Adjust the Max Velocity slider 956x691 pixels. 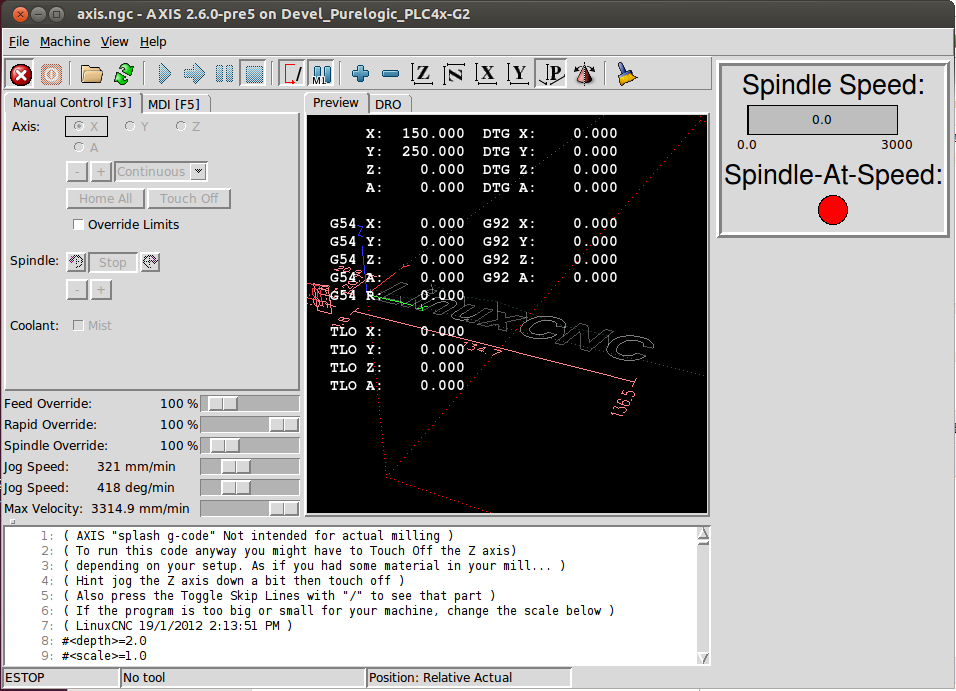click(250, 509)
